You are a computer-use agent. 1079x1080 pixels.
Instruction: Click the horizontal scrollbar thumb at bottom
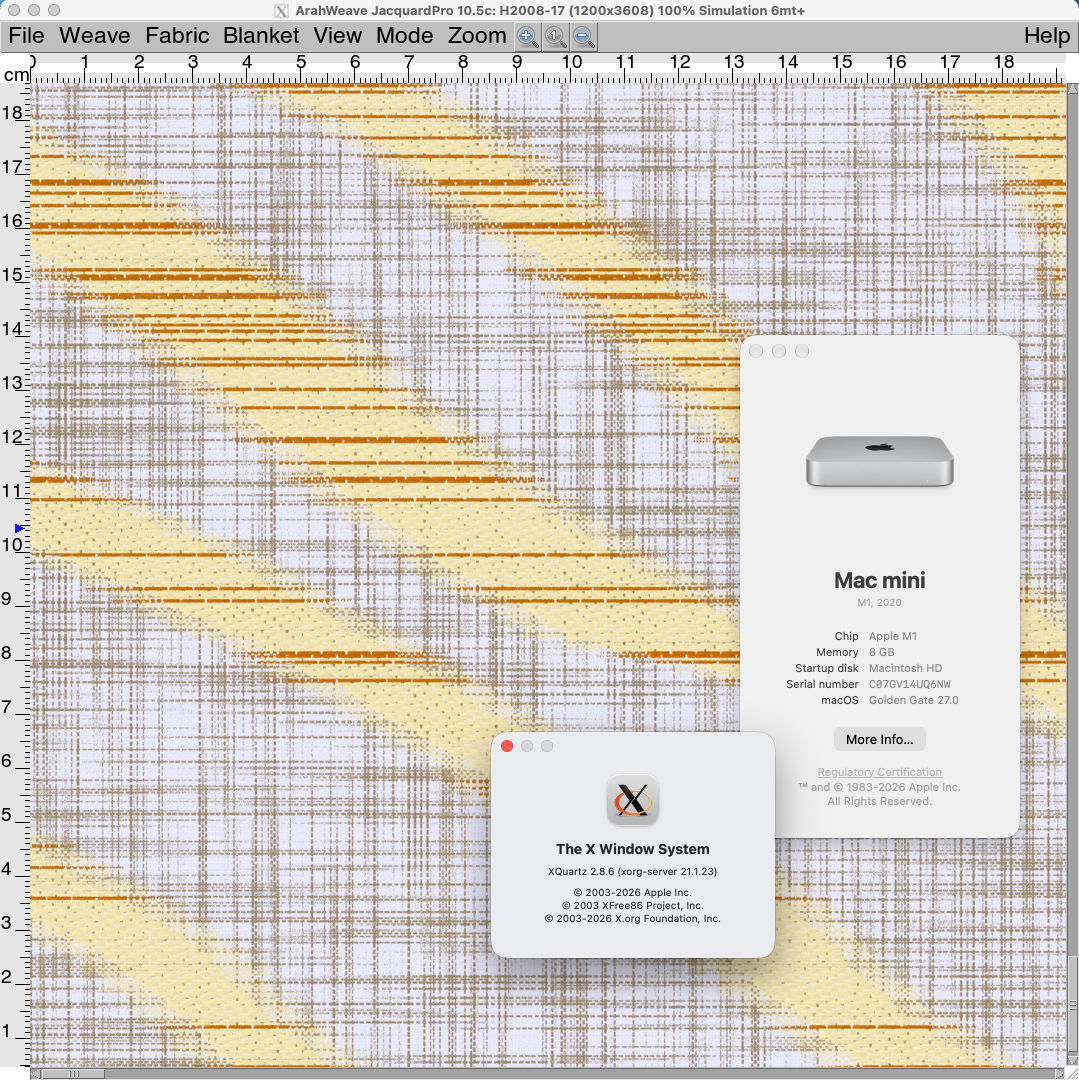point(73,1074)
